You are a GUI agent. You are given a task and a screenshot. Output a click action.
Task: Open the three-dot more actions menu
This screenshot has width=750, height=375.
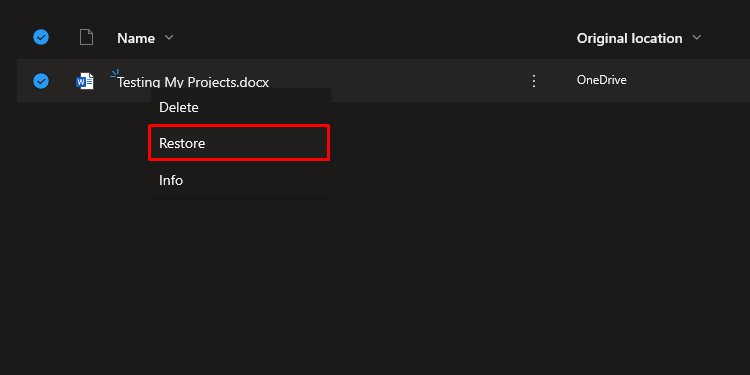tap(534, 81)
